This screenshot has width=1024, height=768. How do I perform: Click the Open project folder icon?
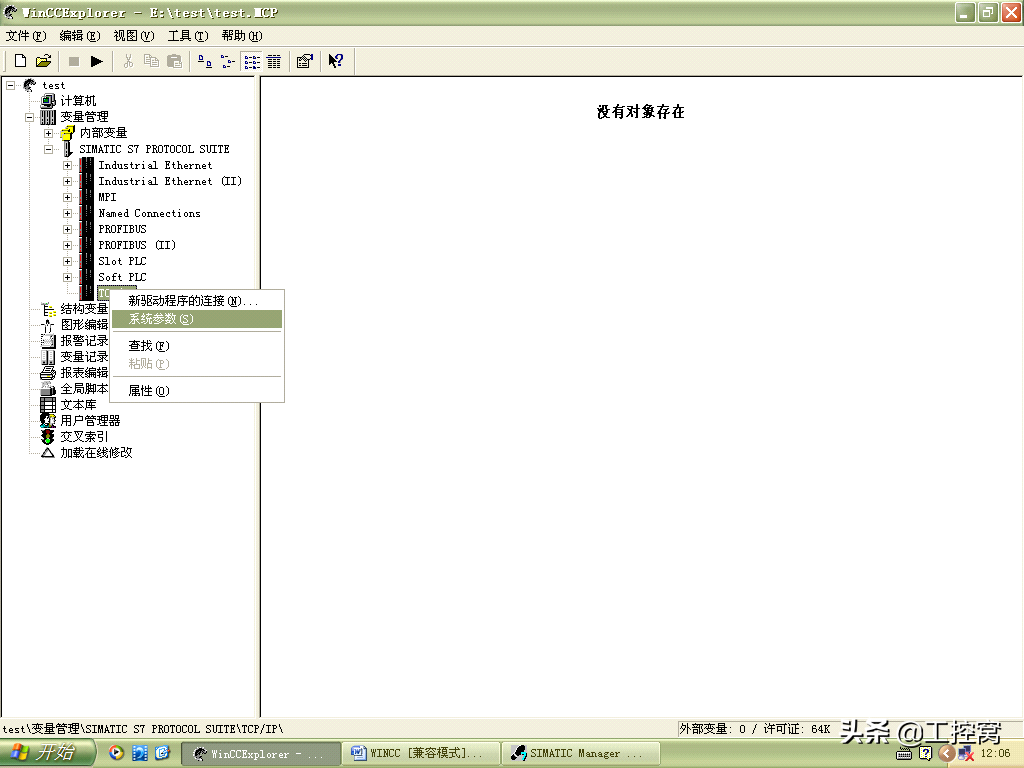coord(43,61)
